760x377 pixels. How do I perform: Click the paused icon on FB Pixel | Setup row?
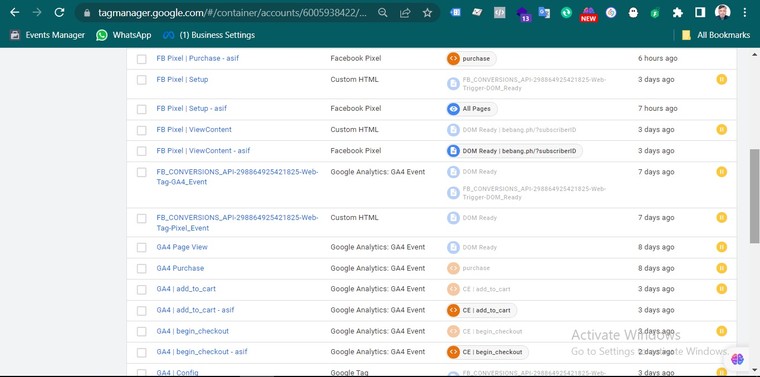coord(721,79)
